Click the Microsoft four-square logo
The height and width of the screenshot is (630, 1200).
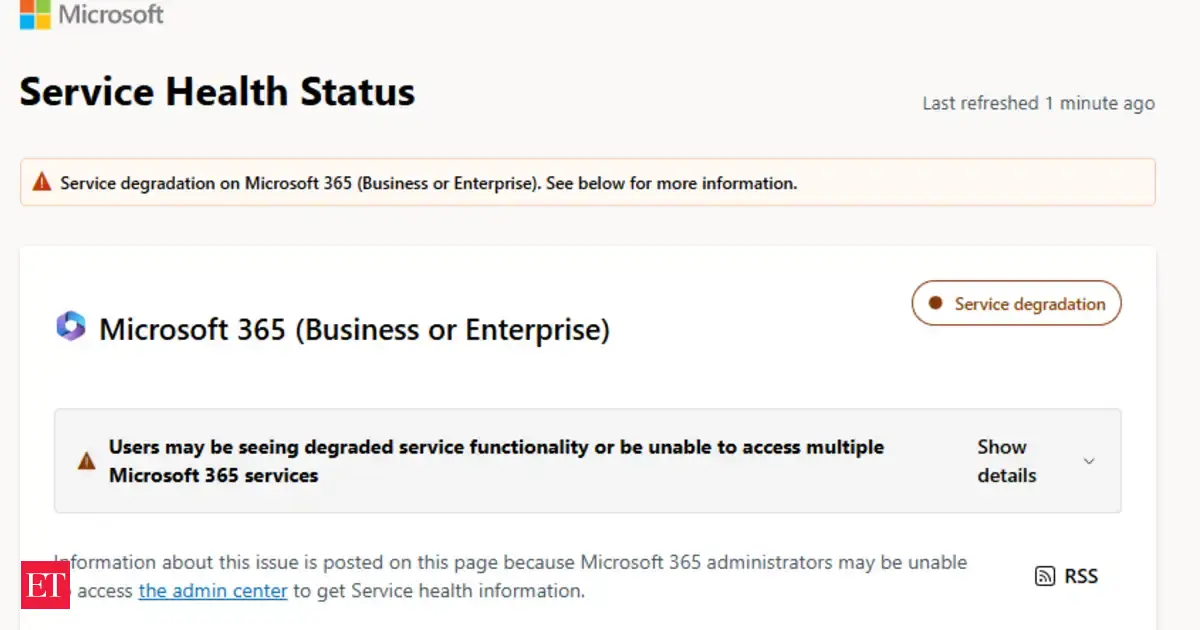(x=35, y=14)
